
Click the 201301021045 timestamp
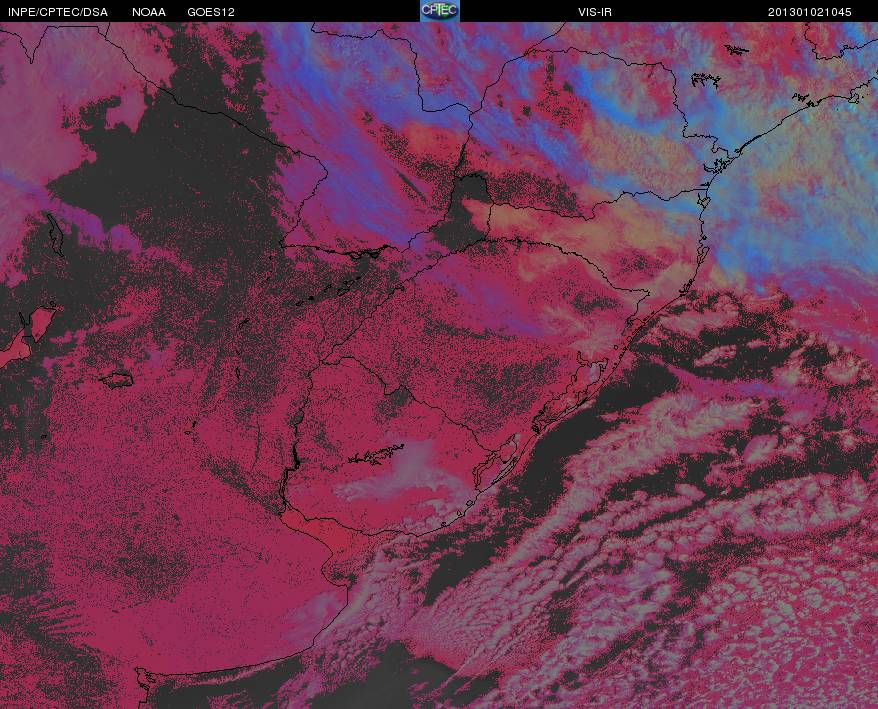(x=809, y=12)
